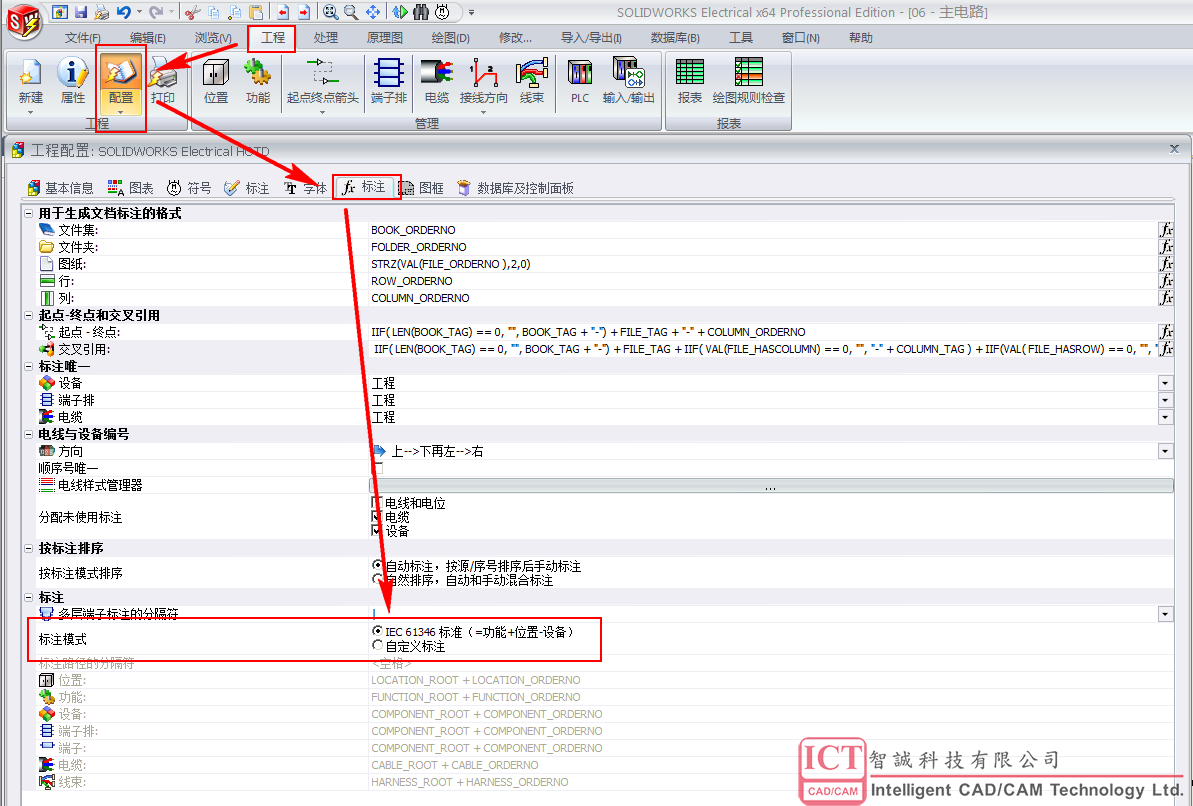
Task: Open the 功能 (Functions) manager
Action: pos(258,82)
